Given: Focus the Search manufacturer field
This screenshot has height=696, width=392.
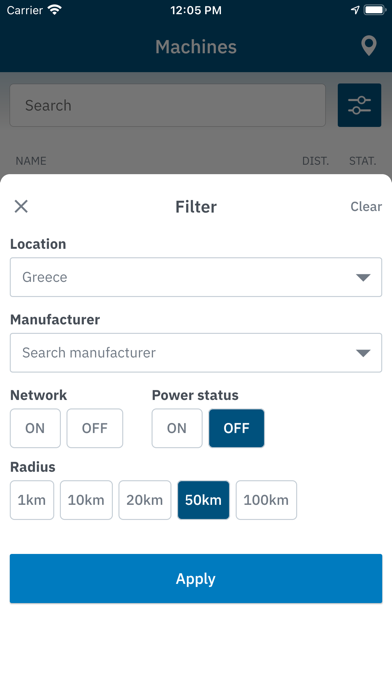Looking at the screenshot, I should point(196,353).
